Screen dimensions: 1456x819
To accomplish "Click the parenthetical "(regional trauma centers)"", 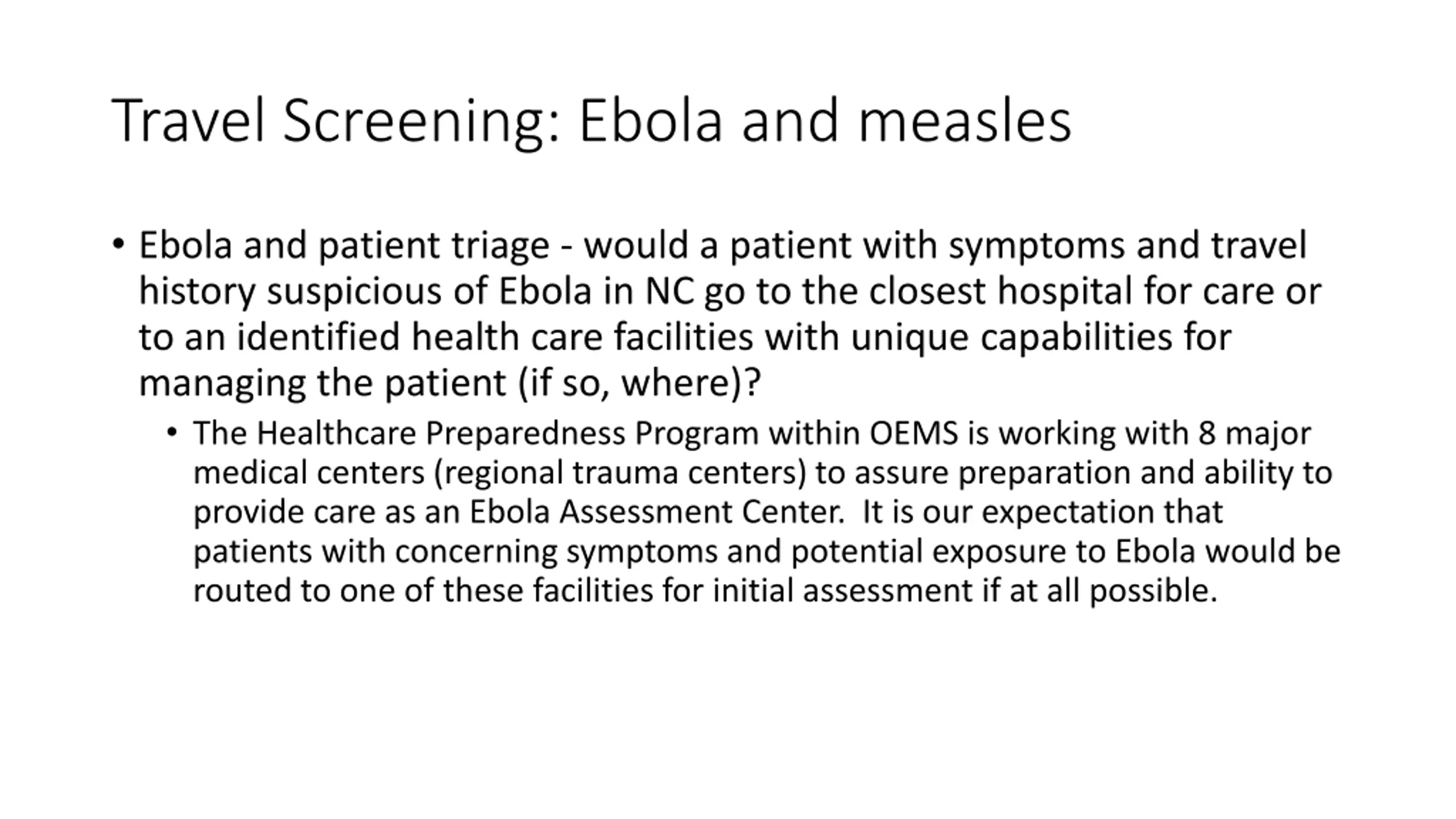I will click(x=620, y=473).
